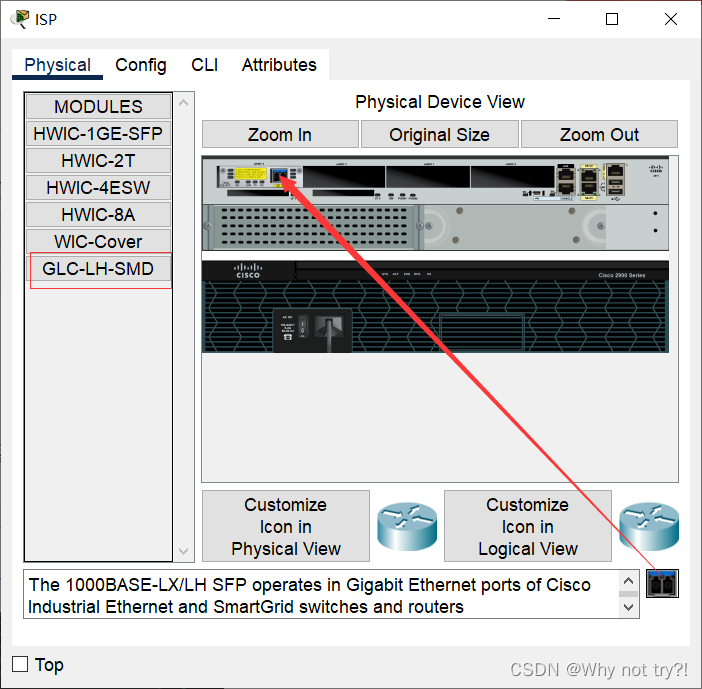Click the module description text box
702x689 pixels.
tap(322, 595)
